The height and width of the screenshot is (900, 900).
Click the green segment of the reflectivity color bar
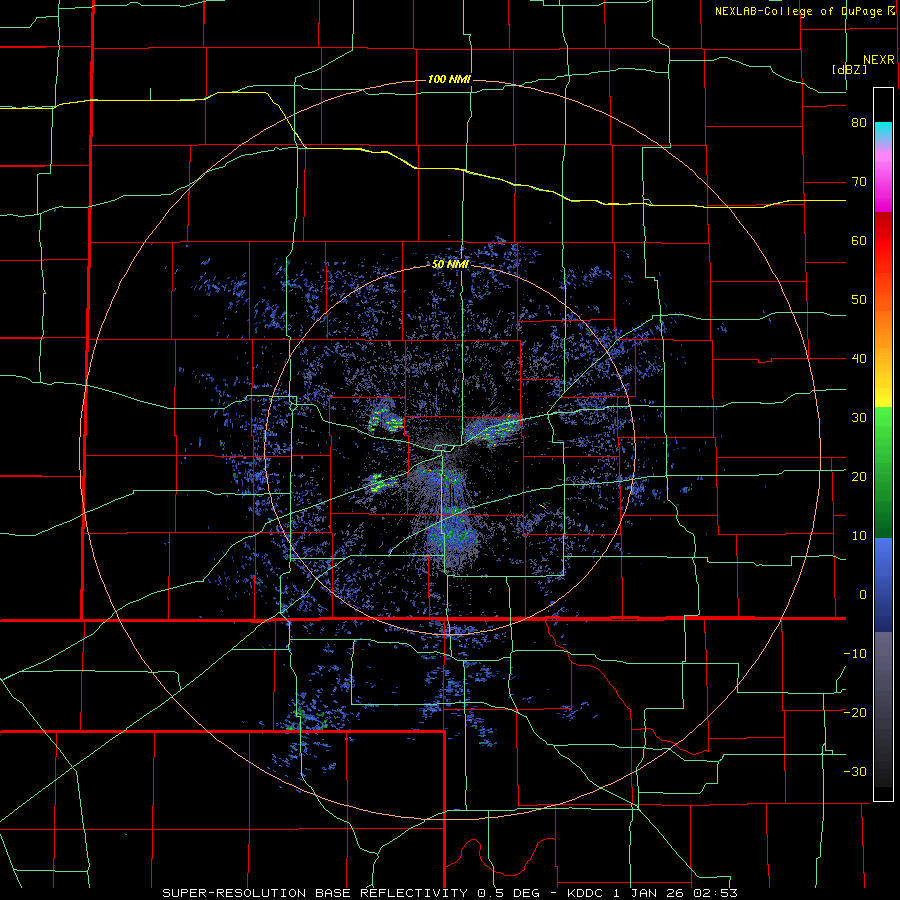point(883,472)
